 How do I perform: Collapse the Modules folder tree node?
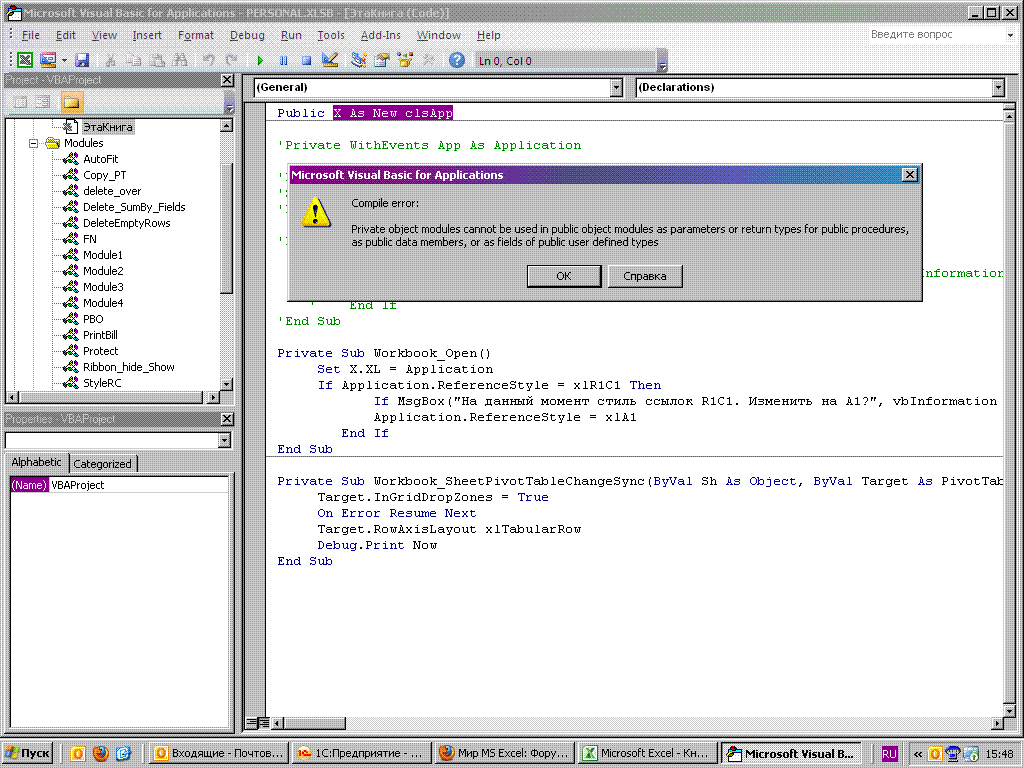coord(33,143)
